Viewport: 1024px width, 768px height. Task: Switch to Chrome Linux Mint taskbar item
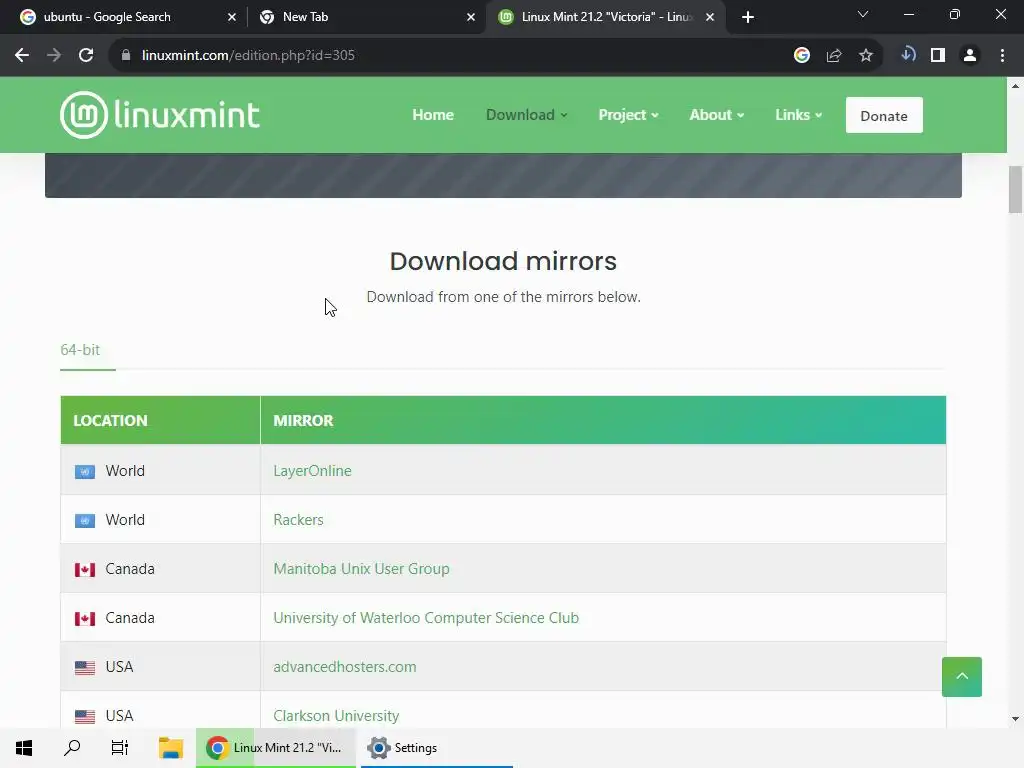coord(276,748)
